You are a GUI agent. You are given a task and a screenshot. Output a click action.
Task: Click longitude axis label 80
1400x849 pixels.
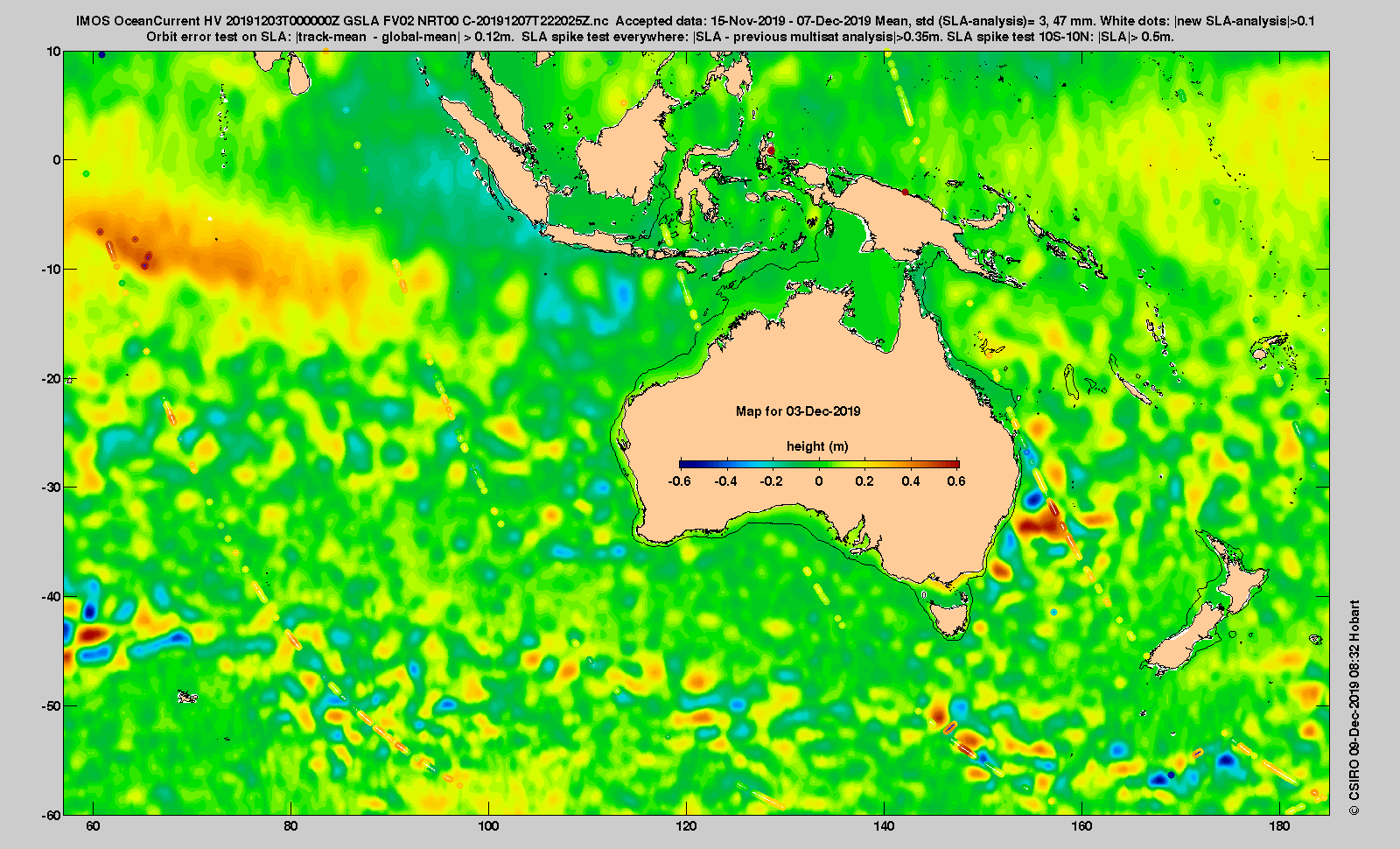pyautogui.click(x=290, y=826)
